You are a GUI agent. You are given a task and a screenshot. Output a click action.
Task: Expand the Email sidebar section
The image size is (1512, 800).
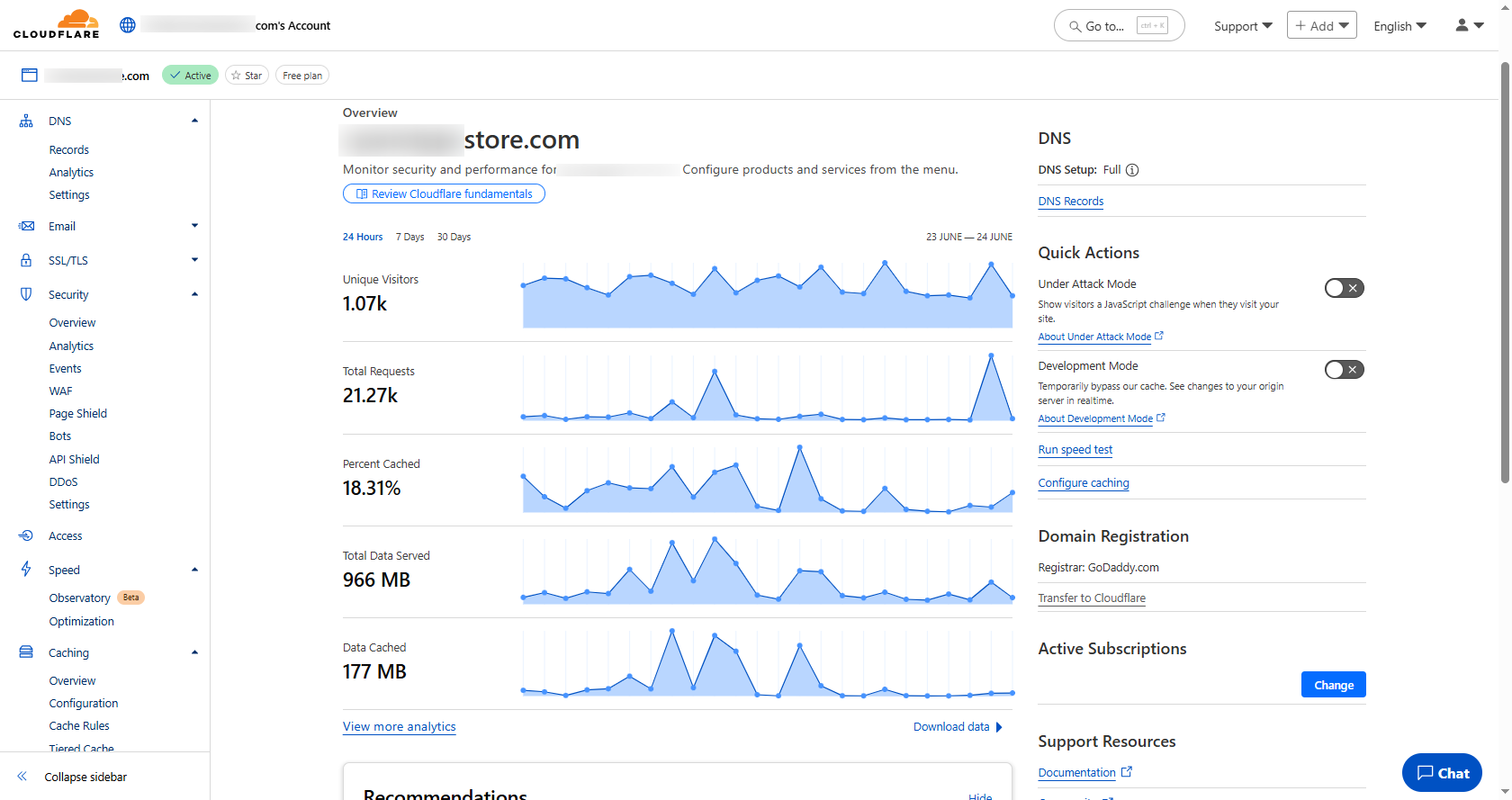[x=194, y=226]
